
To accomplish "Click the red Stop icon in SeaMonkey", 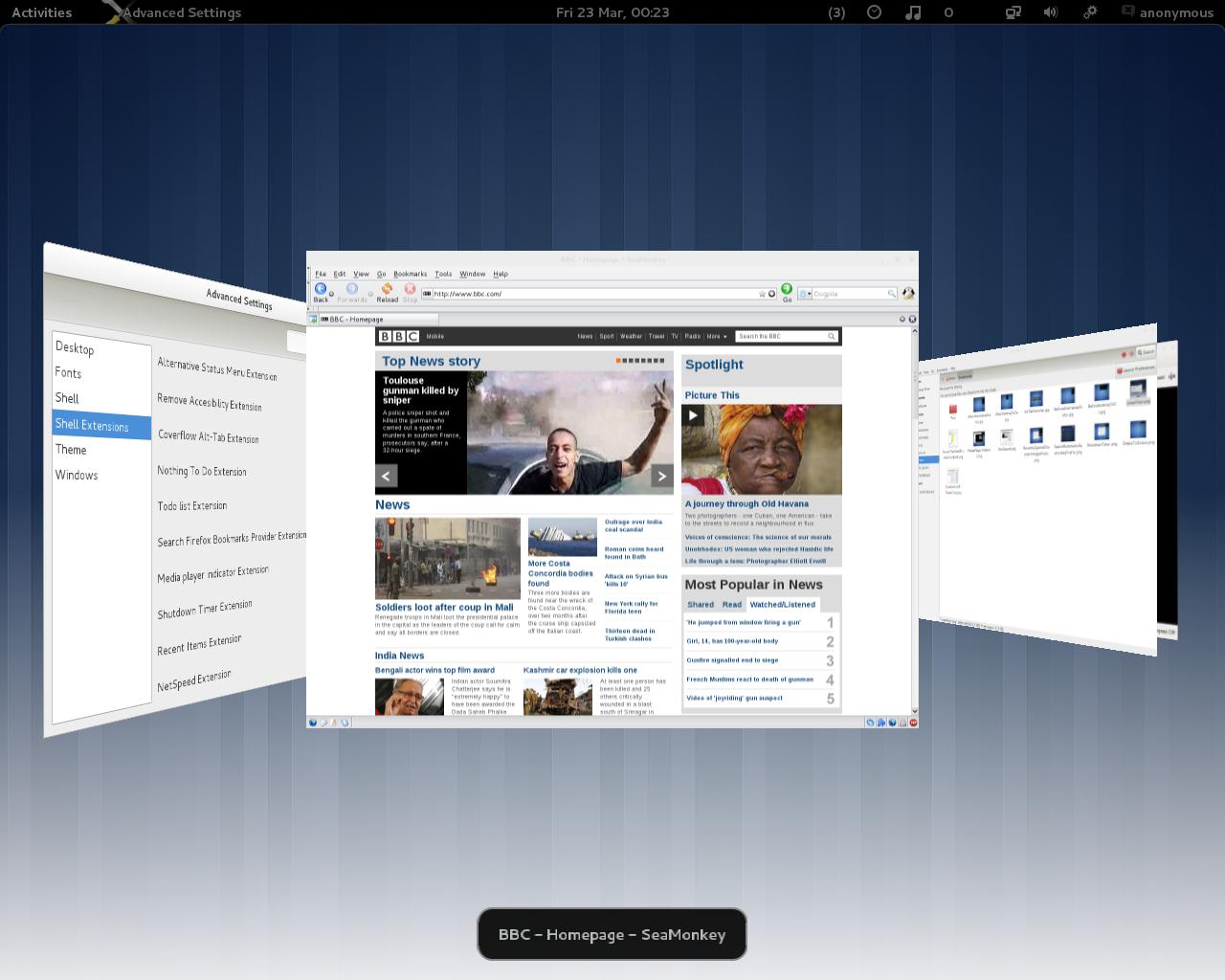I will tap(410, 288).
